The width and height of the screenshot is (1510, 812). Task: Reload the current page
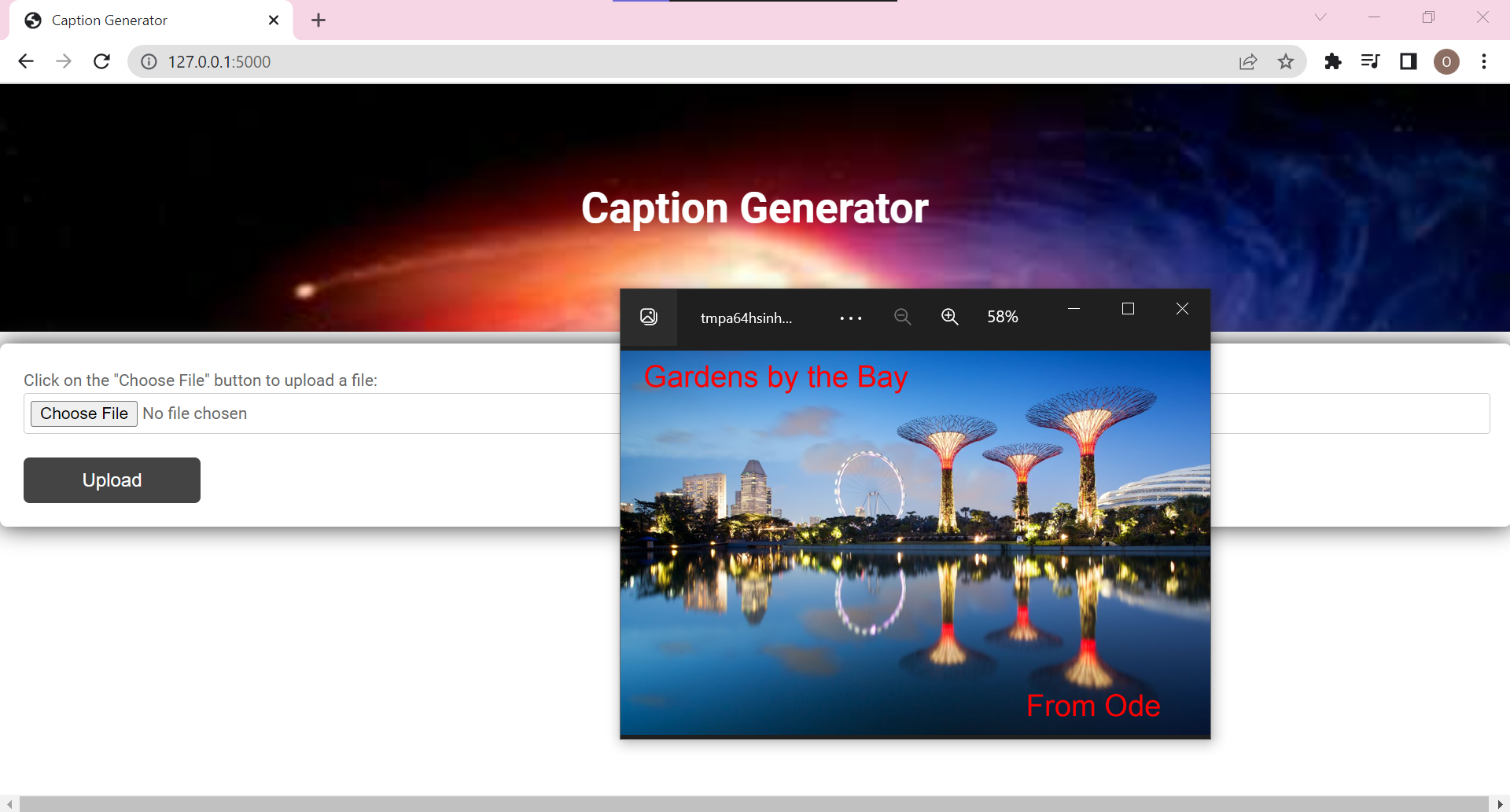[x=101, y=61]
